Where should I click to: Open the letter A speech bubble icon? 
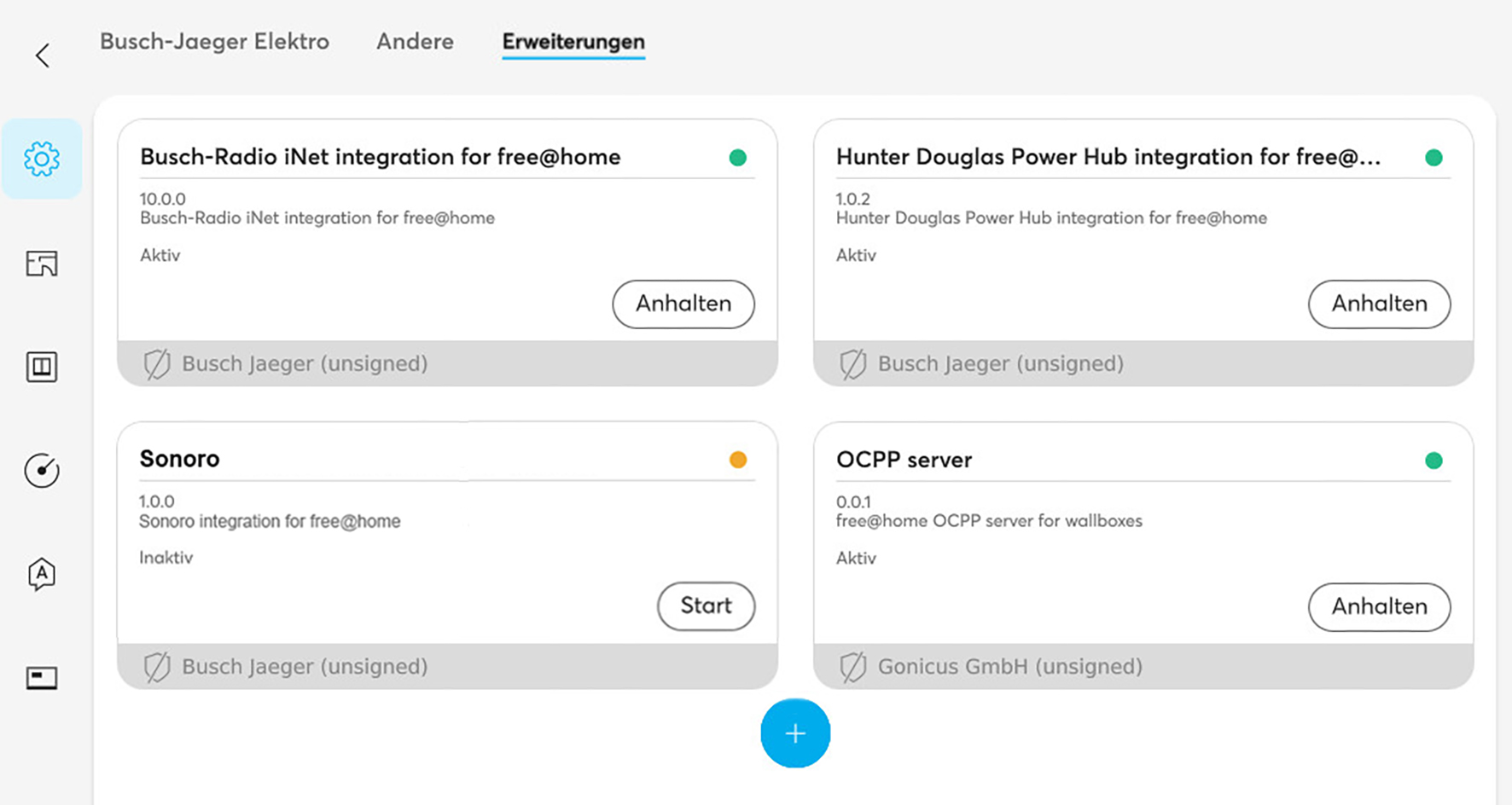point(42,574)
